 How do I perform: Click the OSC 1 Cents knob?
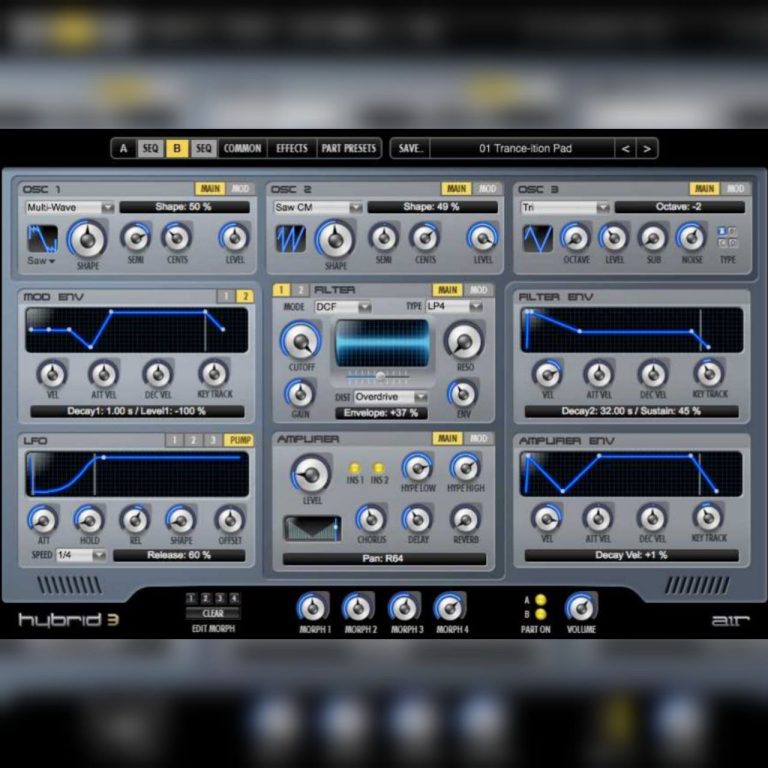(x=177, y=238)
